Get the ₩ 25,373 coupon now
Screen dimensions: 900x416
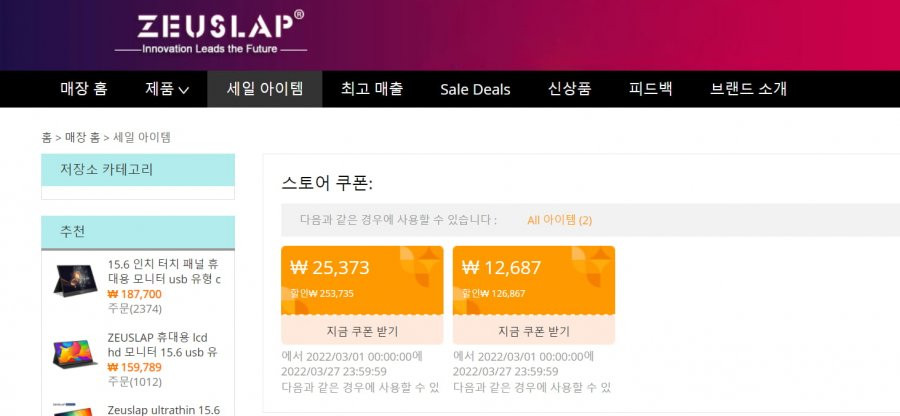(362, 331)
